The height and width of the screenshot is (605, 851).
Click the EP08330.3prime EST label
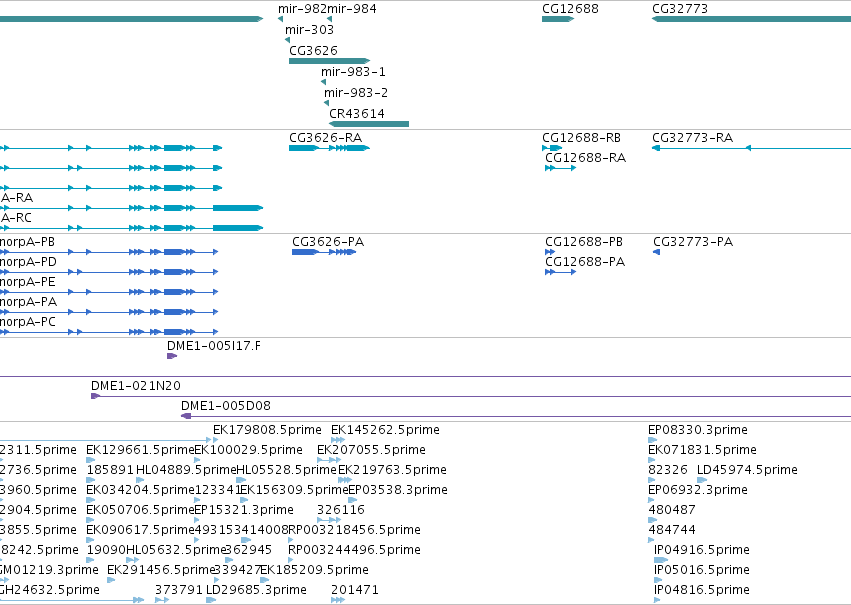tap(698, 430)
